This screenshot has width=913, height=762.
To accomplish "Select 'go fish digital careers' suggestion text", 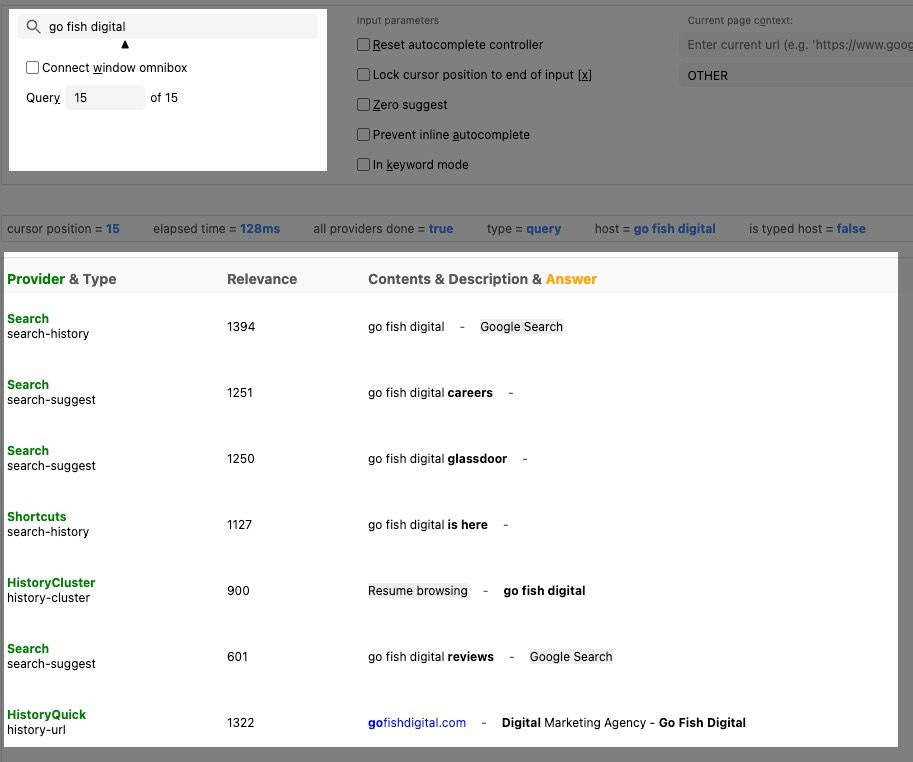I will 430,393.
